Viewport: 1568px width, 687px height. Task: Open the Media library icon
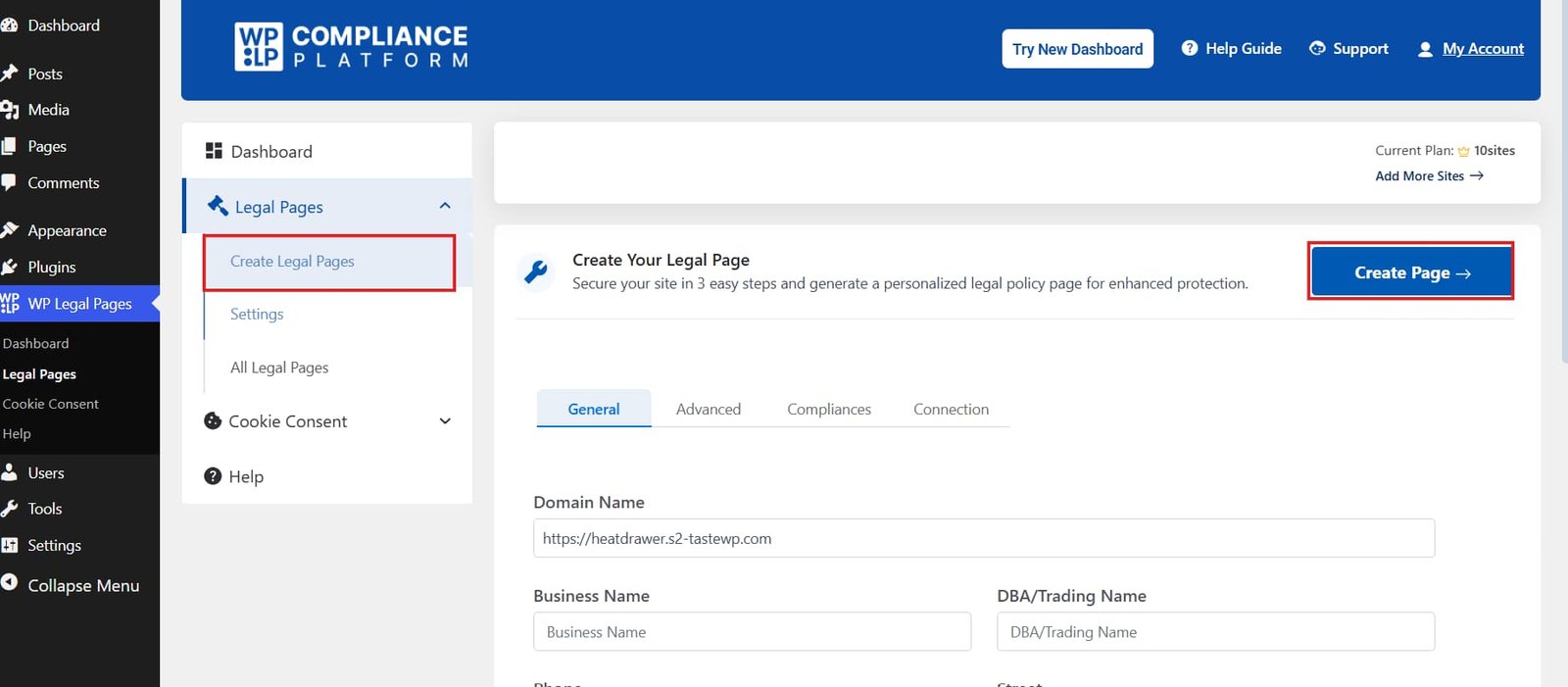pyautogui.click(x=10, y=110)
